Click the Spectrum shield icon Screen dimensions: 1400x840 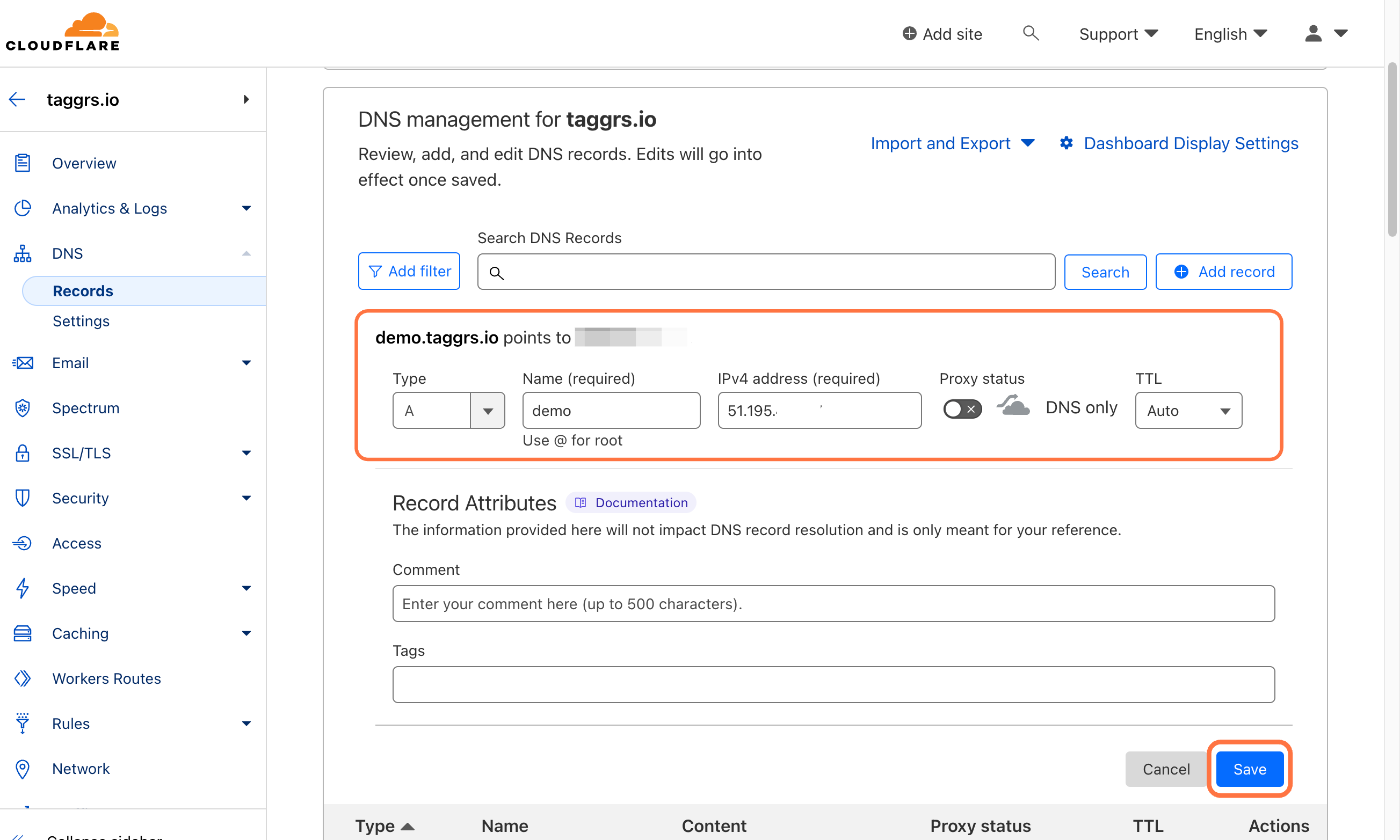coord(22,407)
